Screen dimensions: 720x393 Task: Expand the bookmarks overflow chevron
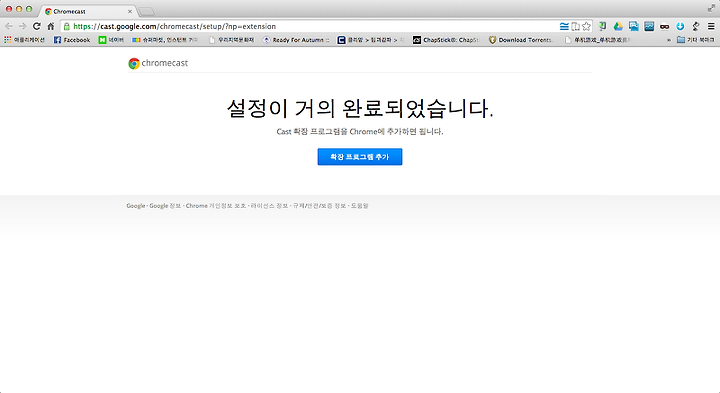(669, 40)
